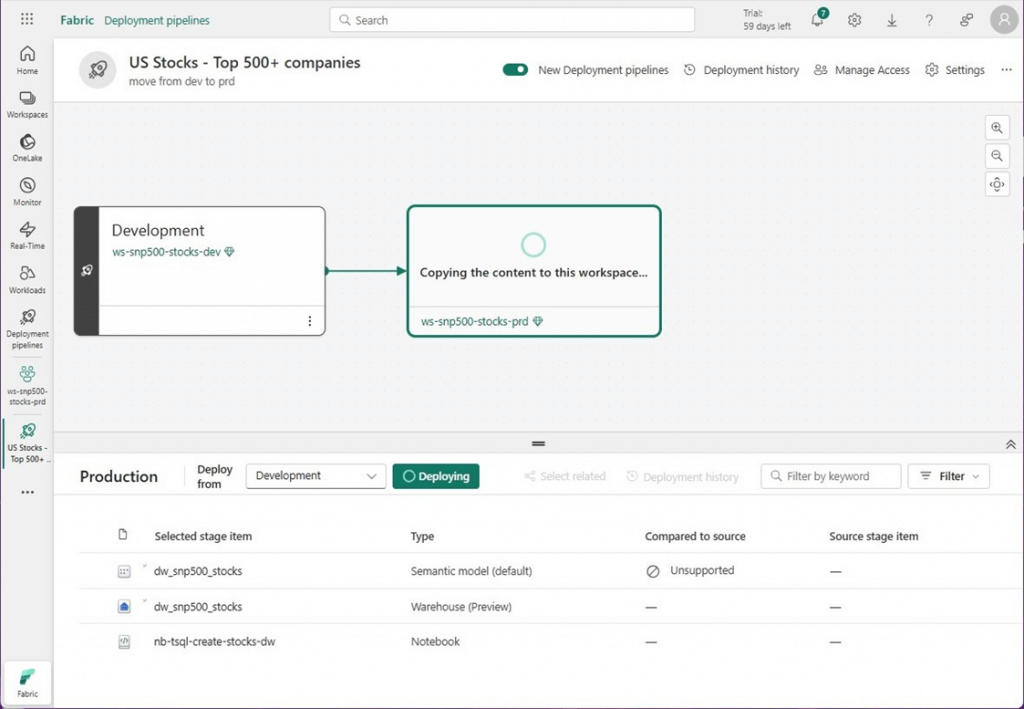Click Selected stage item column header
The image size is (1024, 709).
(203, 536)
